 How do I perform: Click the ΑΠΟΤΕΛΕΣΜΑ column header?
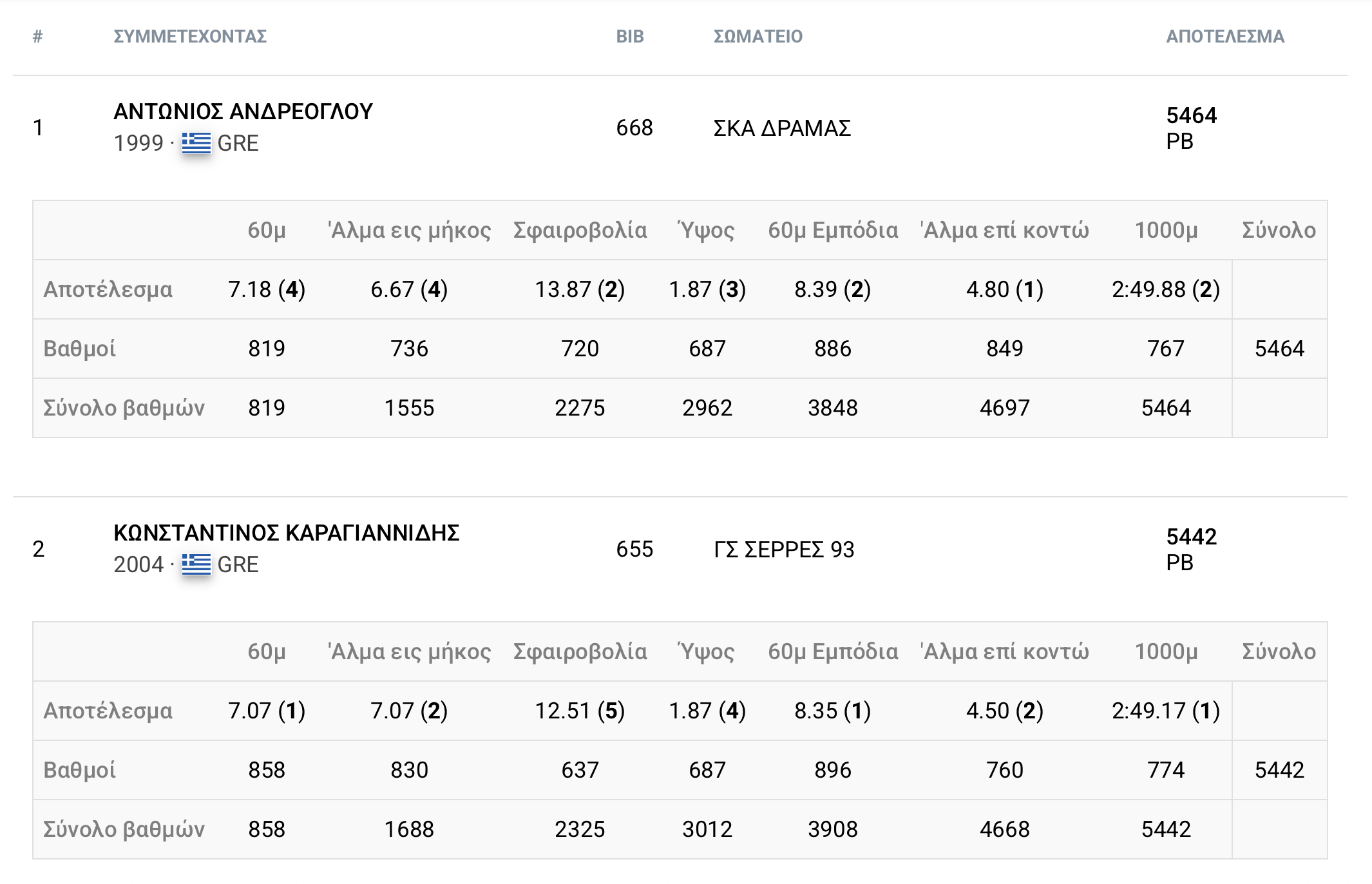(x=1225, y=36)
